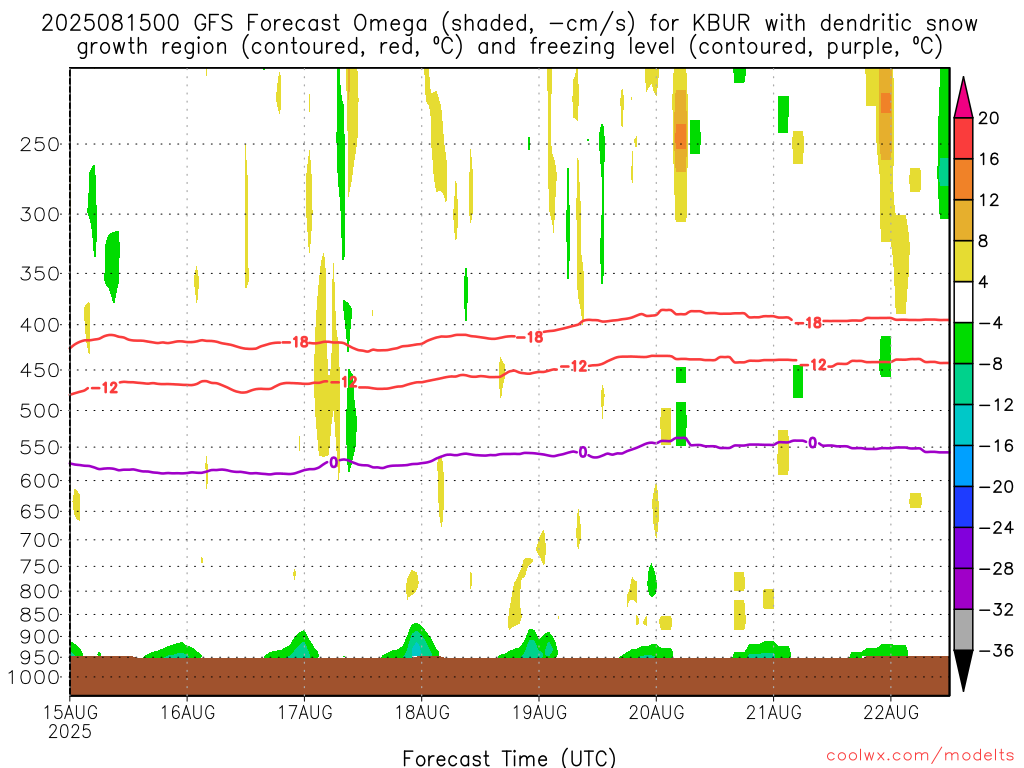Click the black arrow at colorbar bottom
Screen dimensions: 1024x768
pyautogui.click(x=963, y=671)
